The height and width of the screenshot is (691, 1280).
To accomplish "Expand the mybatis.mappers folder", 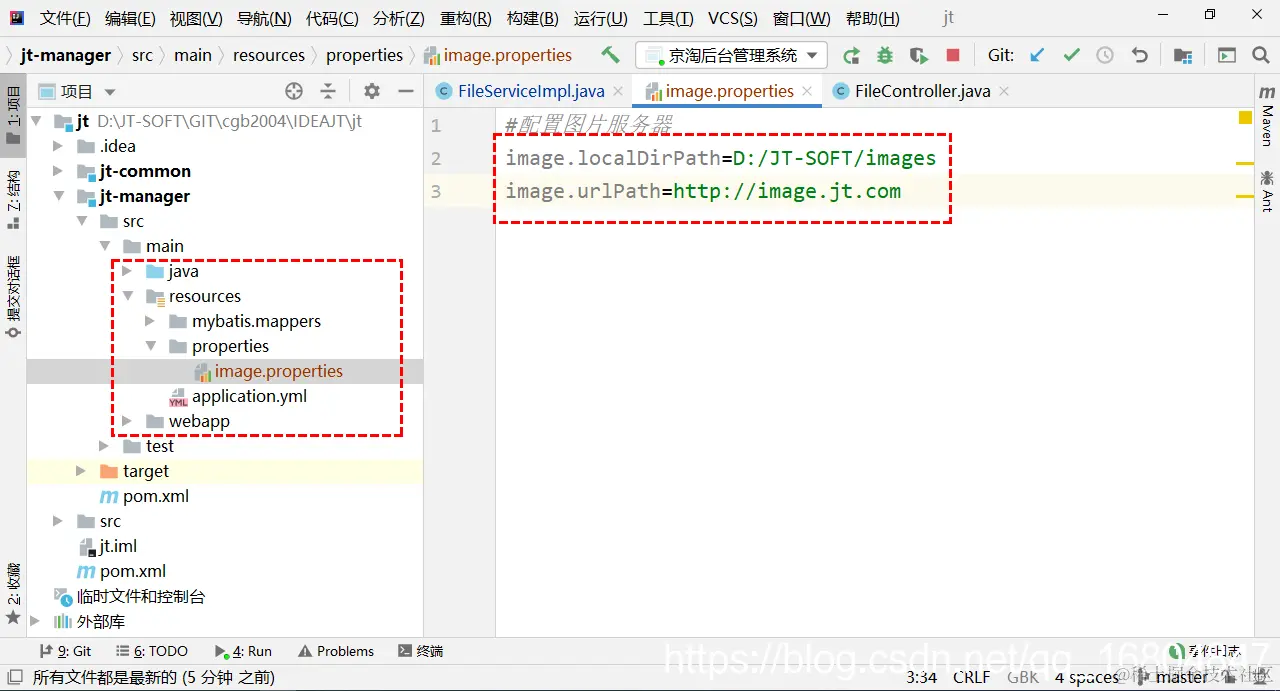I will pos(149,321).
